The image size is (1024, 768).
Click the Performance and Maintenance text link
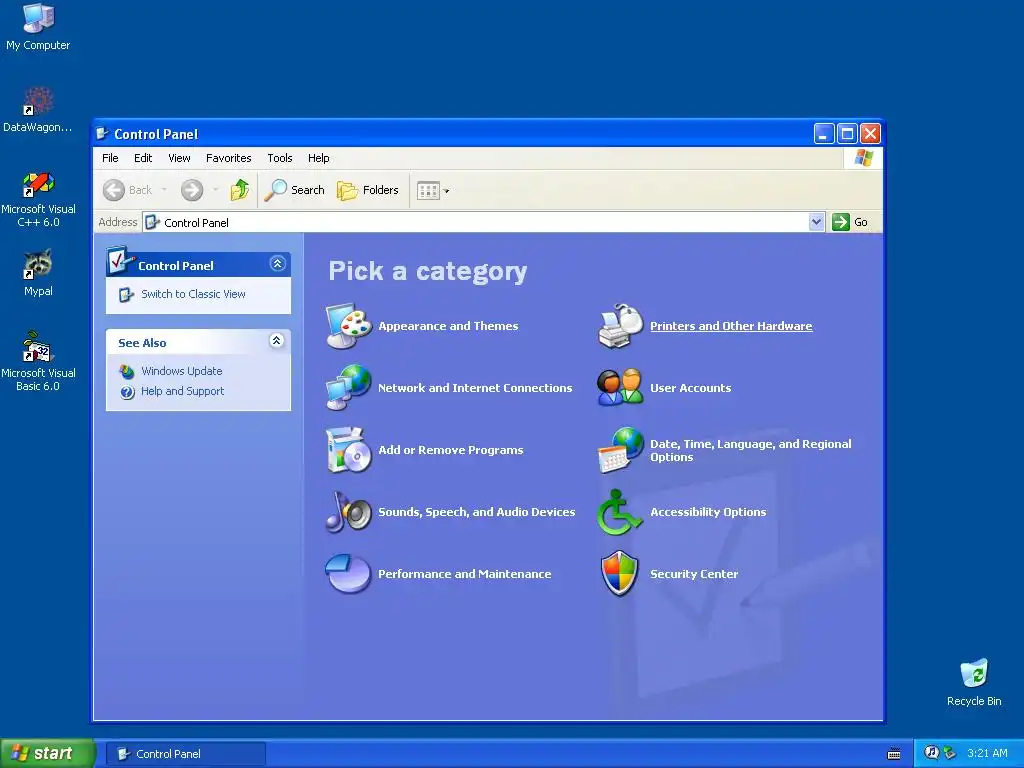[x=464, y=574]
